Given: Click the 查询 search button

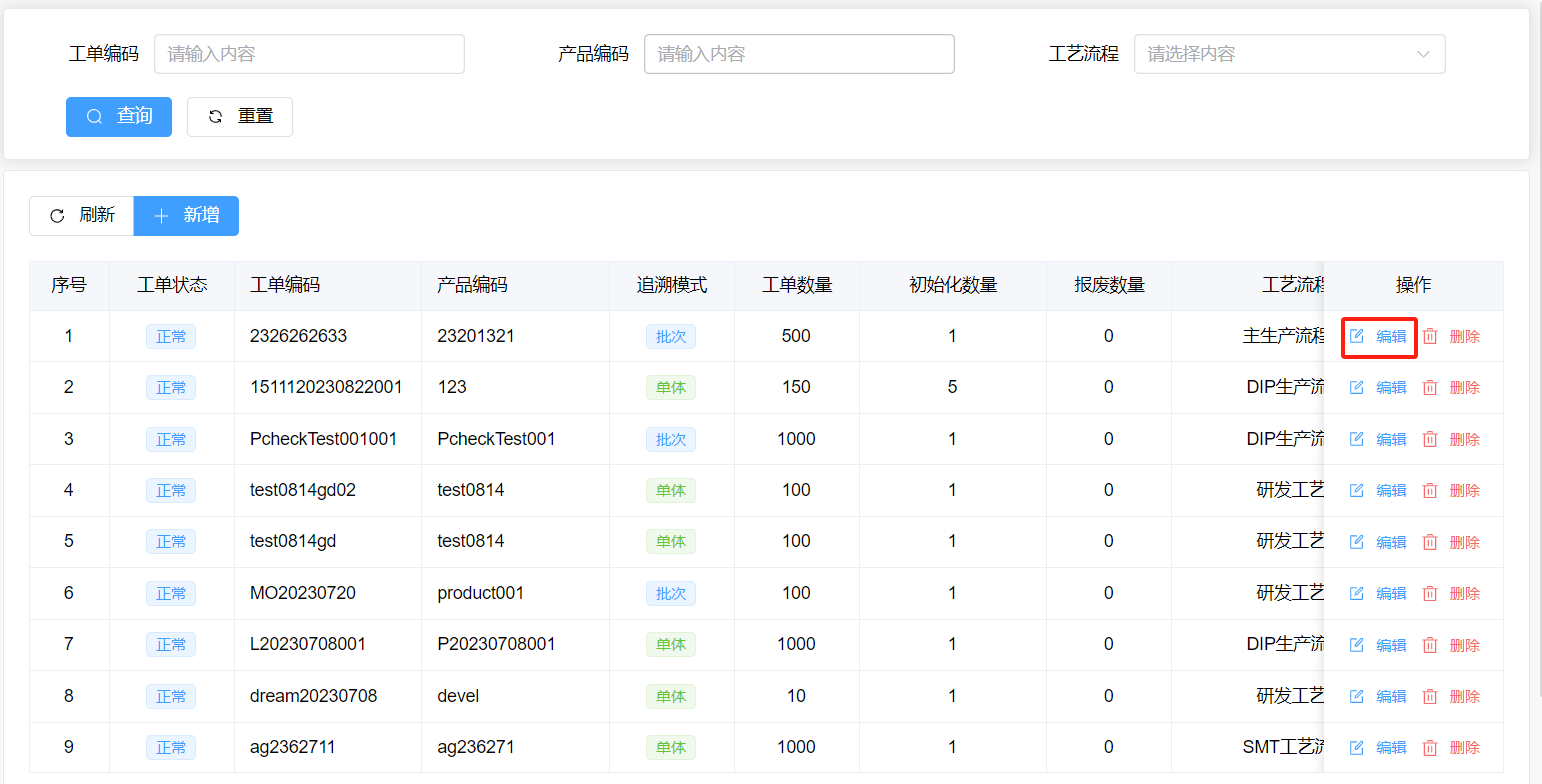Looking at the screenshot, I should point(119,116).
